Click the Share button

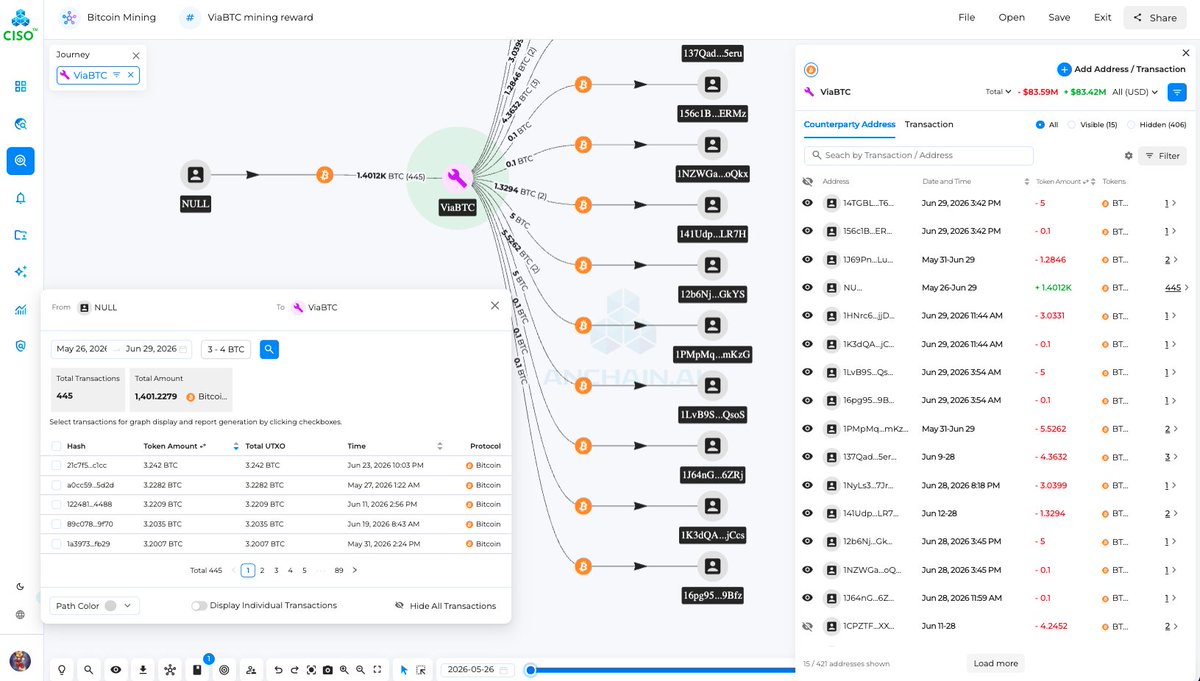[x=1155, y=17]
